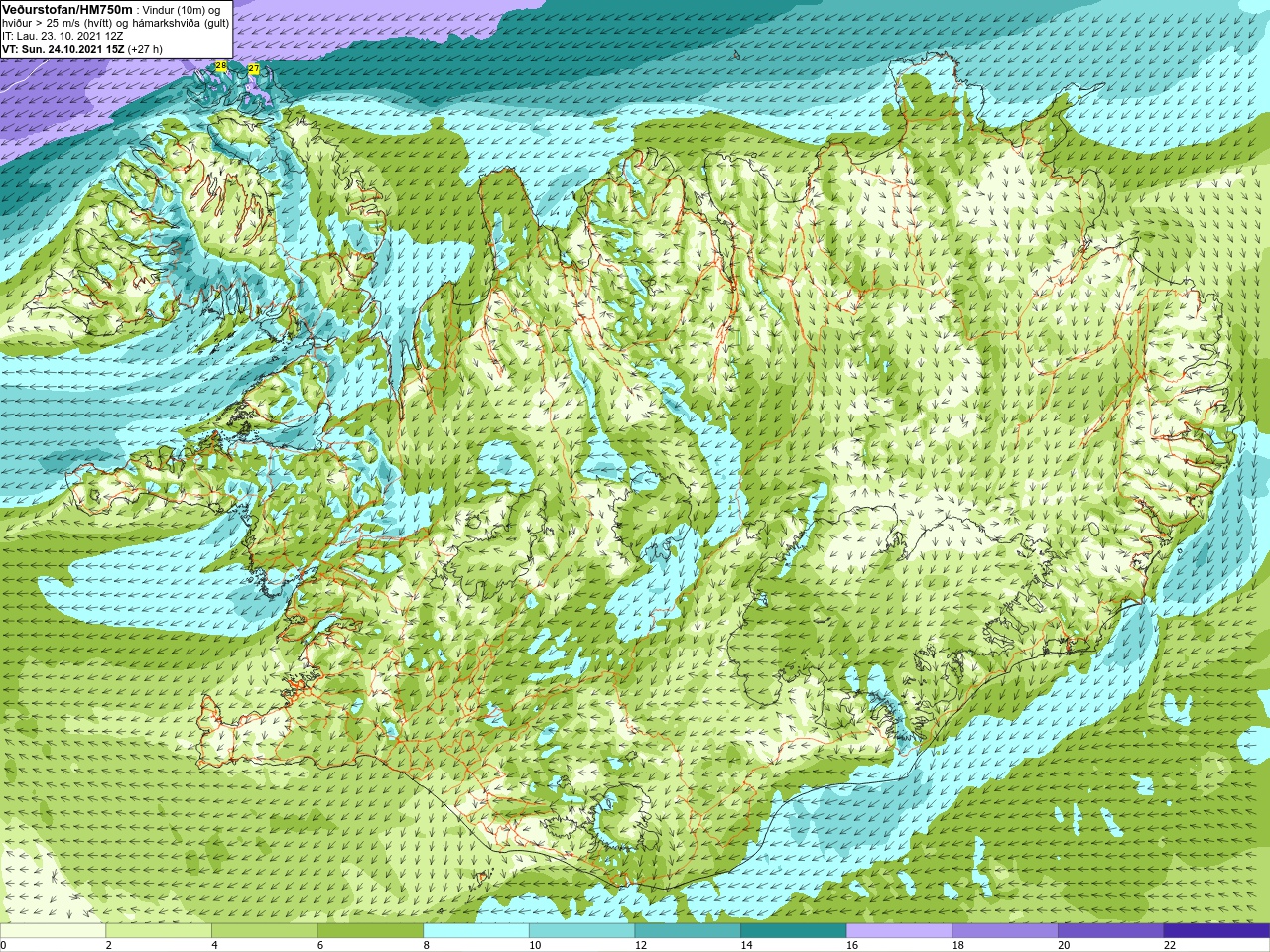The height and width of the screenshot is (952, 1270).
Task: Click the legend scale label '22'
Action: [x=1170, y=945]
